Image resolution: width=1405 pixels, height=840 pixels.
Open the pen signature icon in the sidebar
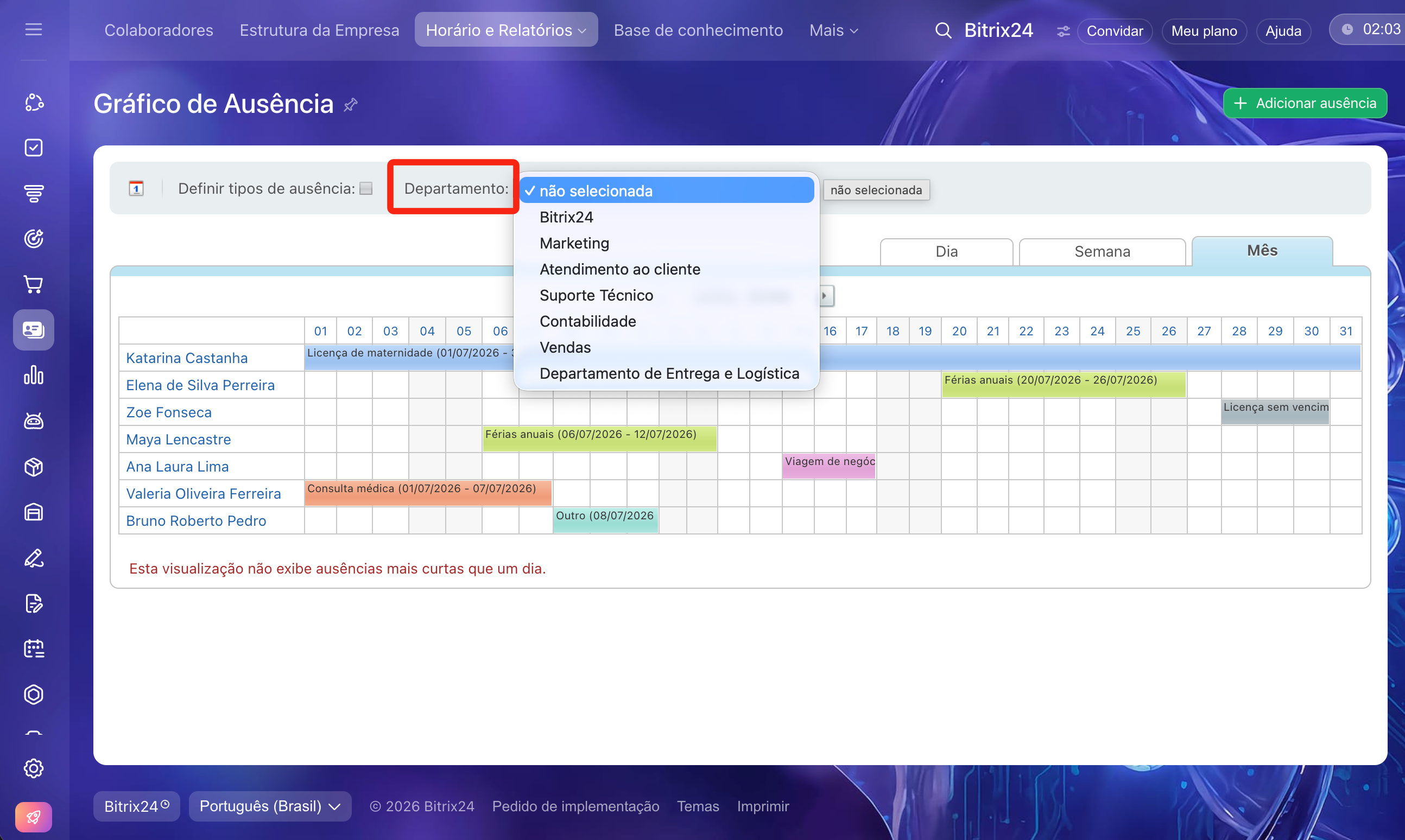pos(34,558)
